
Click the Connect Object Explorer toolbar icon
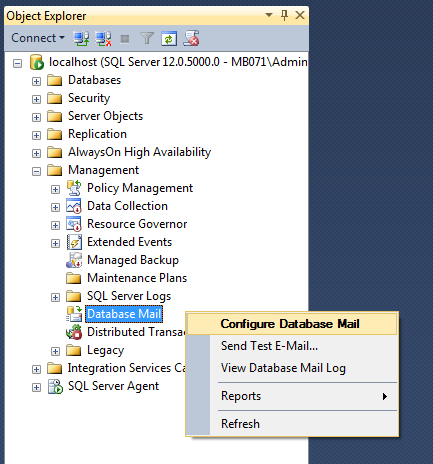81,38
